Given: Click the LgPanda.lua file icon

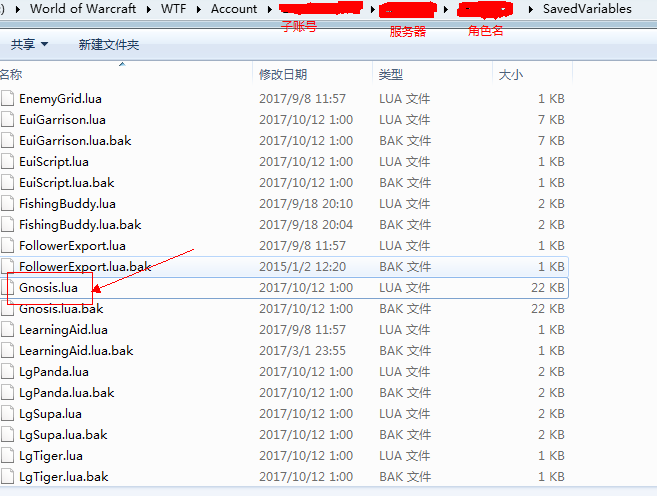Looking at the screenshot, I should [x=7, y=372].
